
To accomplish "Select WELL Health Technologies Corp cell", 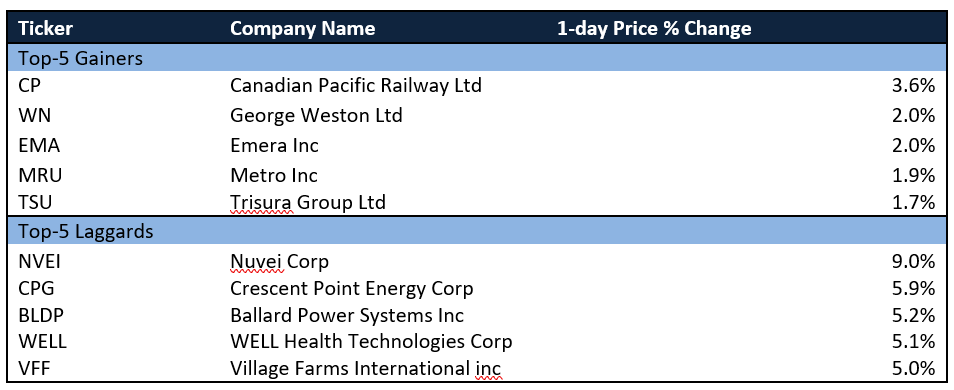I will coord(371,341).
